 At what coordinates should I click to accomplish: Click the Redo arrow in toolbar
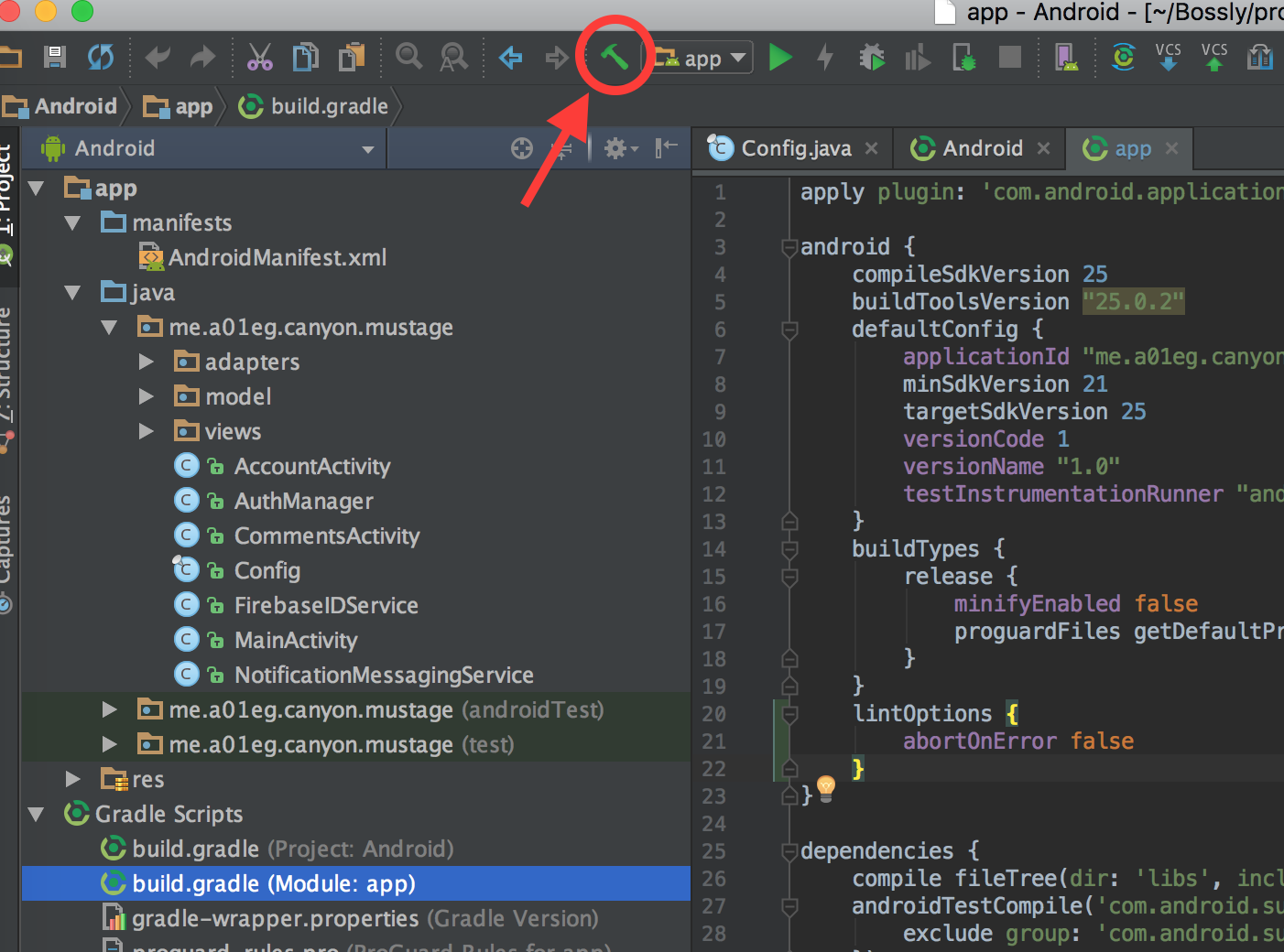[202, 58]
